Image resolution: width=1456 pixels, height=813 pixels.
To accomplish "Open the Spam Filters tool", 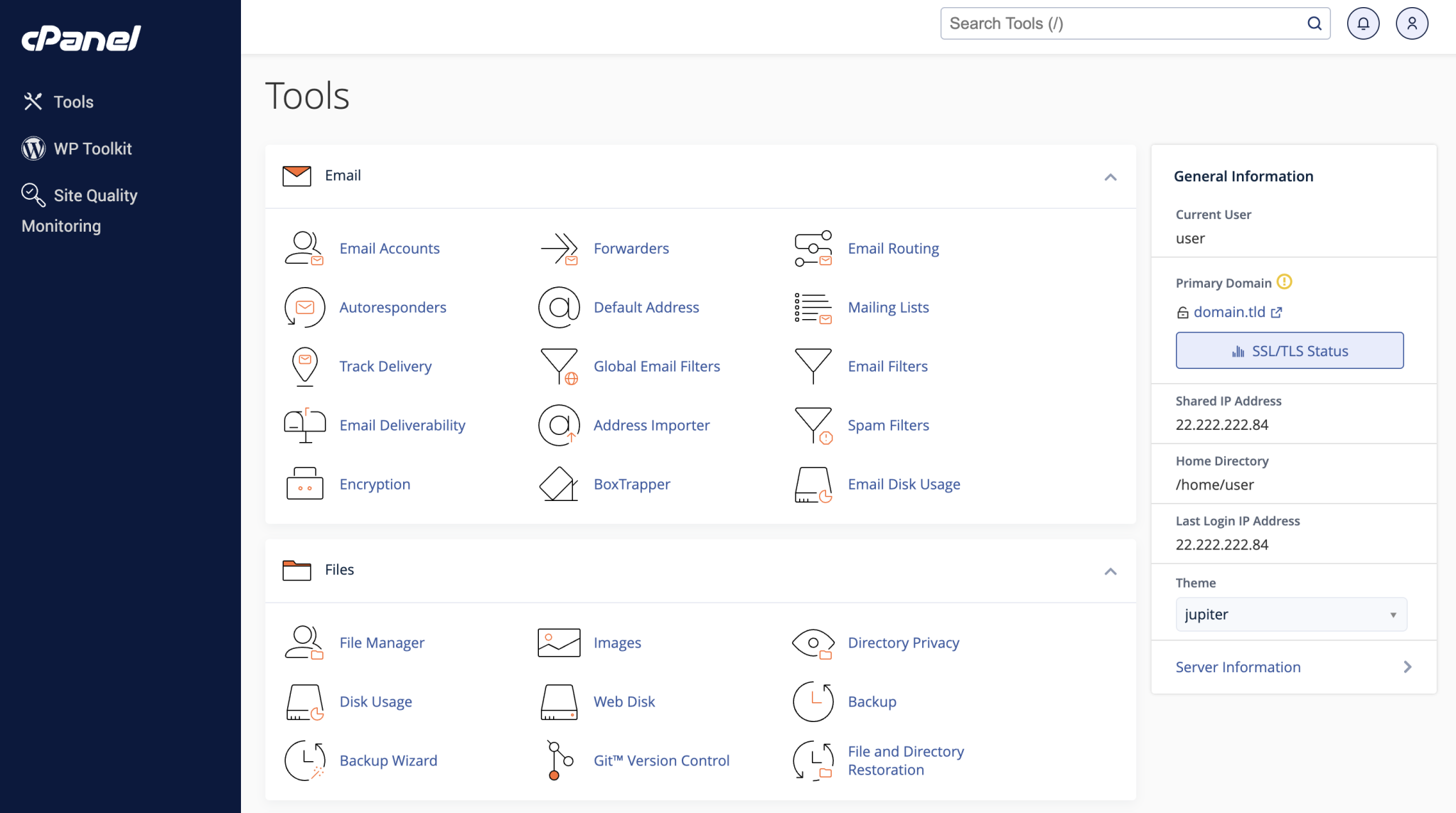I will click(x=887, y=425).
